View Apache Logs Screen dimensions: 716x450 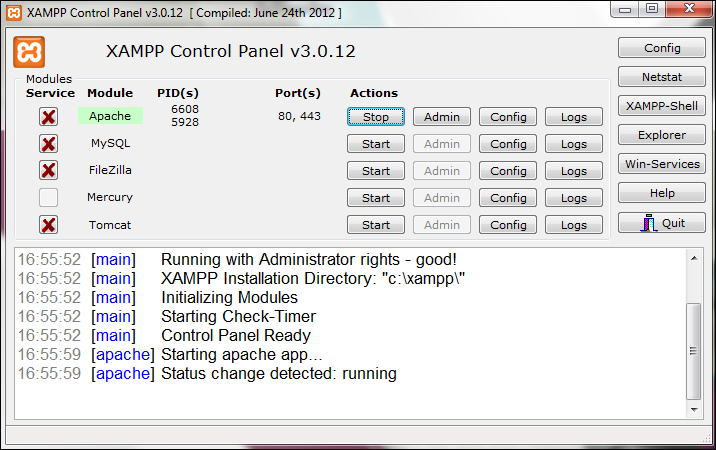tap(574, 117)
